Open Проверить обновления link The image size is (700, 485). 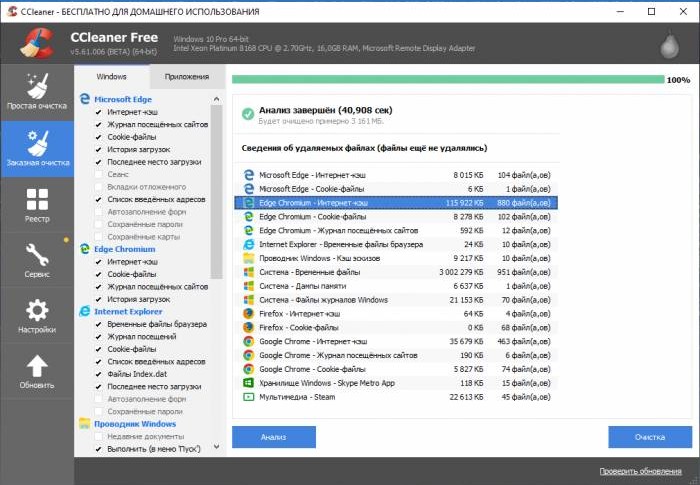click(x=640, y=471)
